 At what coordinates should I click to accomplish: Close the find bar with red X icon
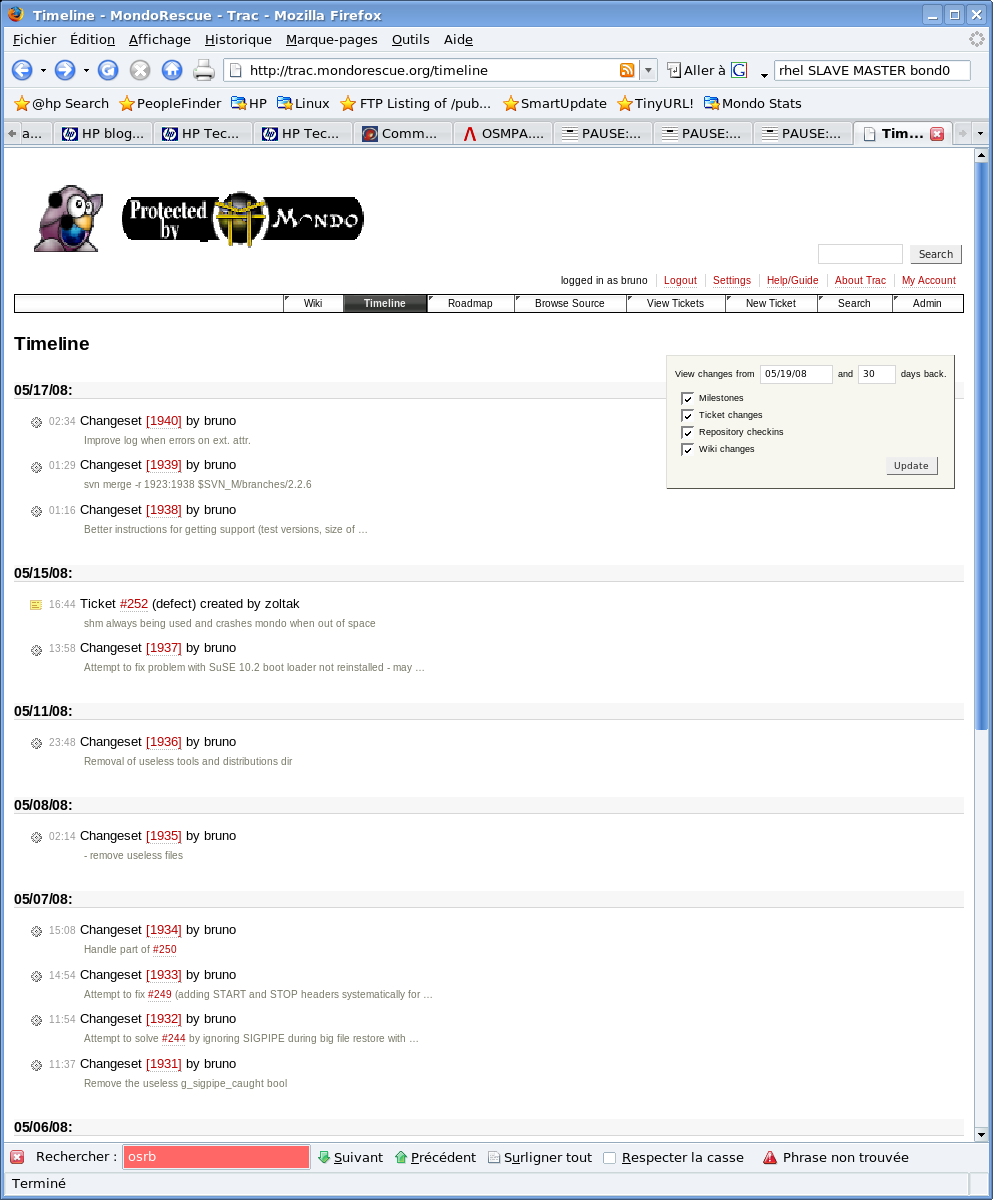(17, 1157)
